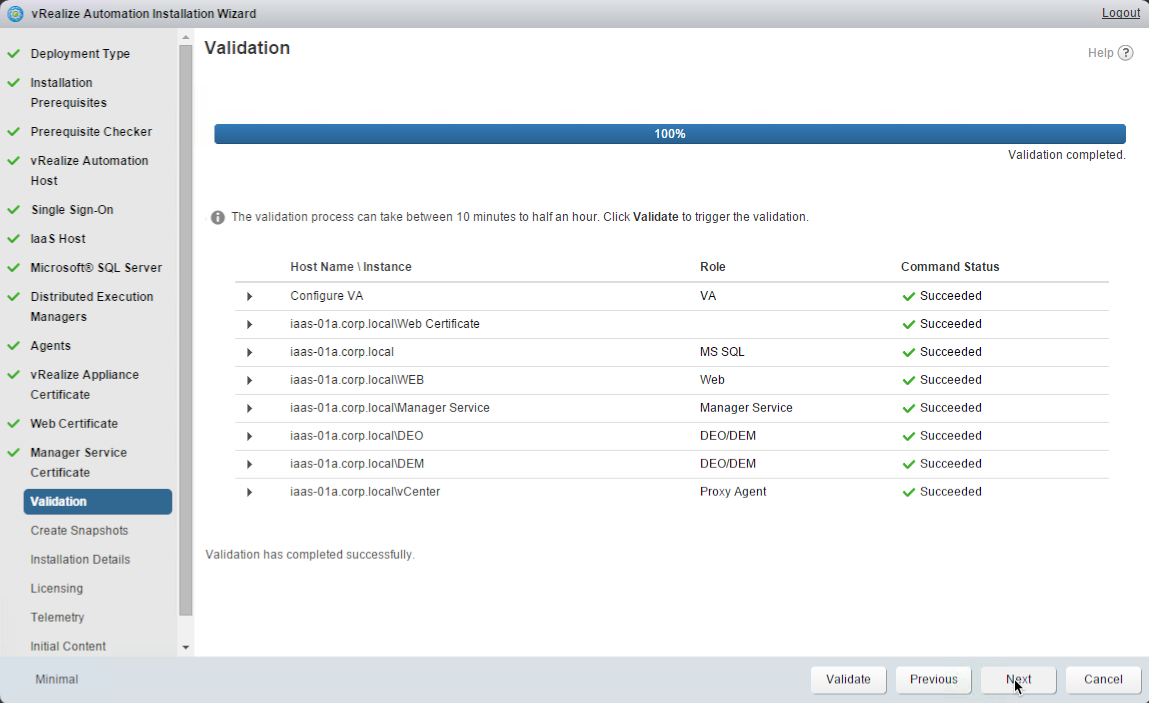Click the Minimal deployment label
Image resolution: width=1149 pixels, height=703 pixels.
tap(56, 680)
